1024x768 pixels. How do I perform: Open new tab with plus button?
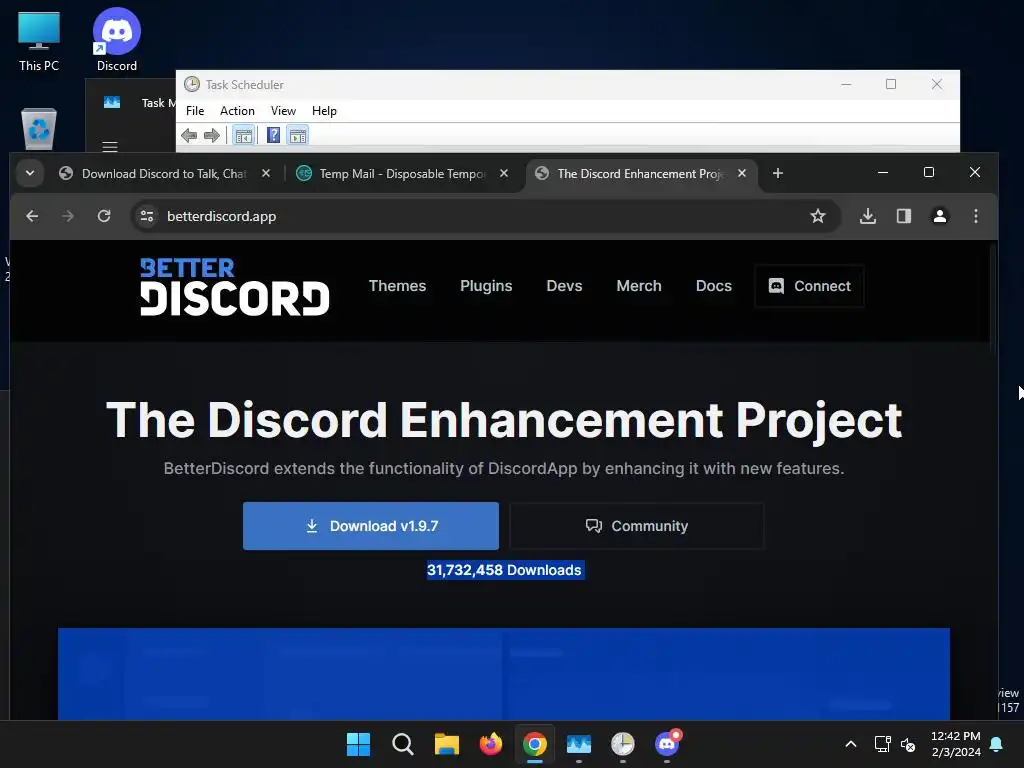point(778,173)
